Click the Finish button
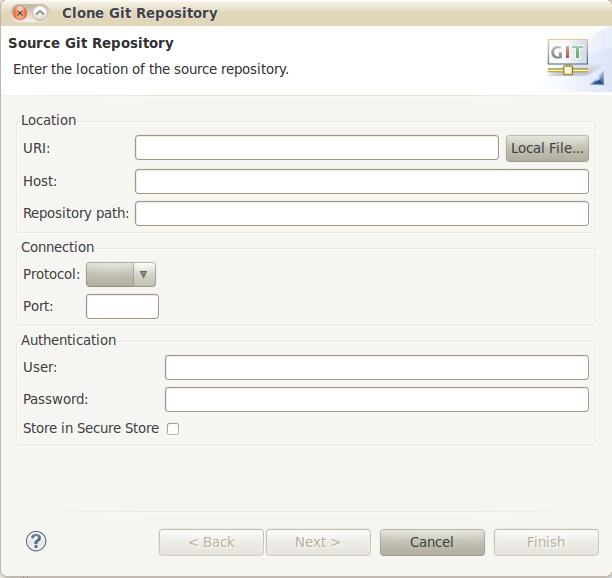Viewport: 612px width, 578px height. (x=546, y=542)
